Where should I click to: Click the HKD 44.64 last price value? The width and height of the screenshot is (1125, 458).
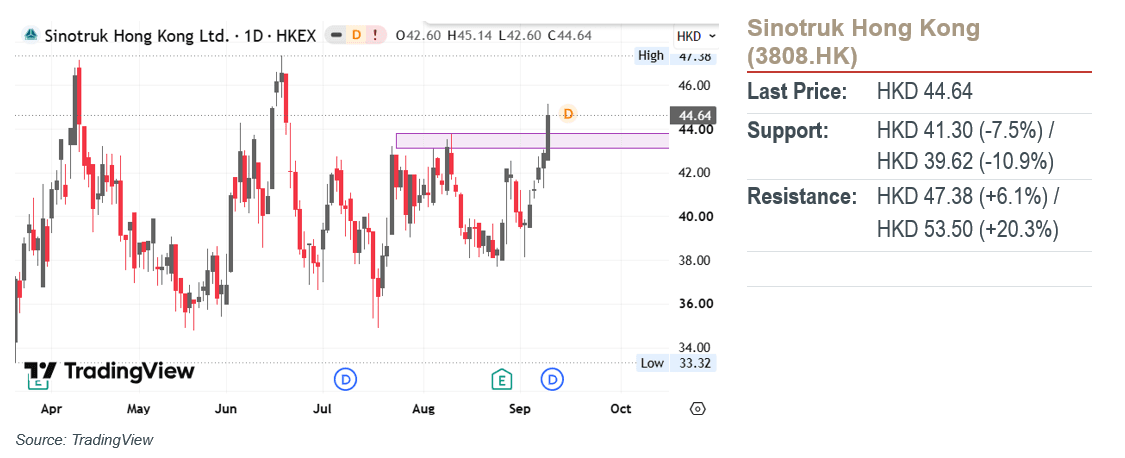click(925, 92)
